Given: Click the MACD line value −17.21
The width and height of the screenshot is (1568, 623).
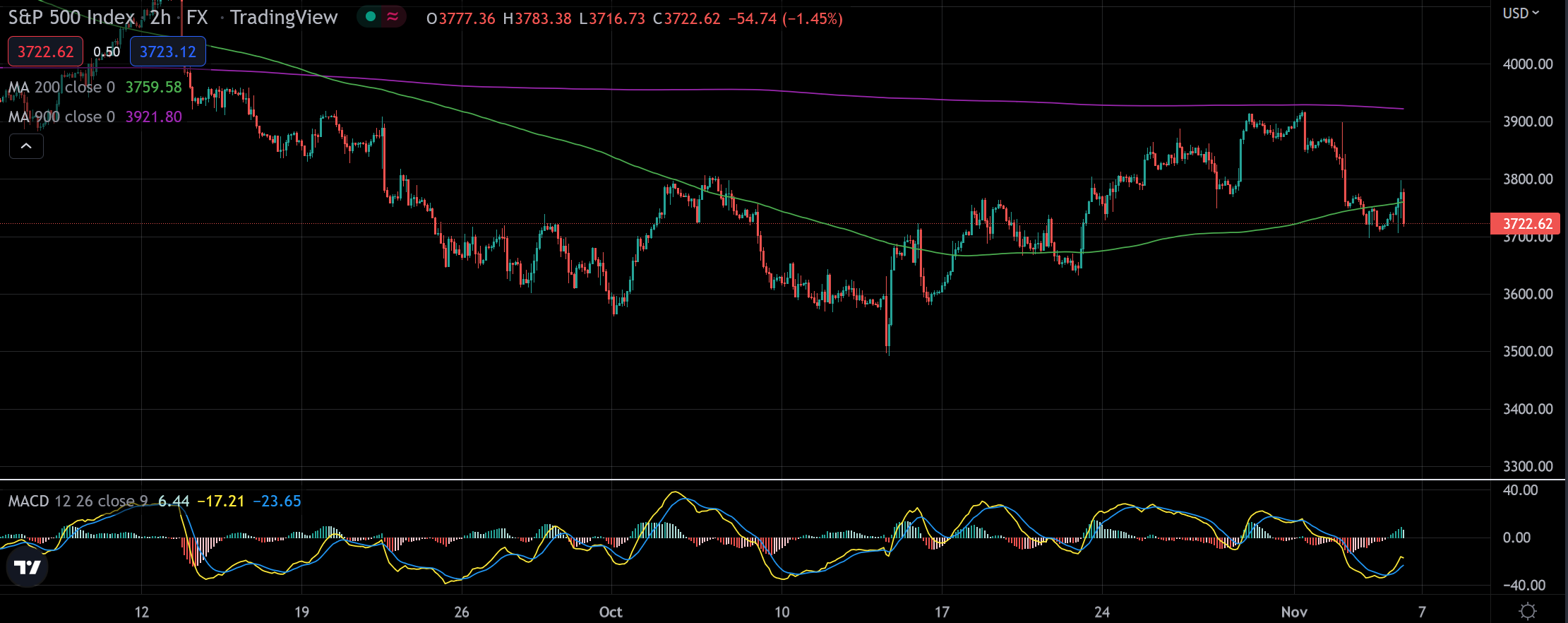Looking at the screenshot, I should [x=221, y=501].
